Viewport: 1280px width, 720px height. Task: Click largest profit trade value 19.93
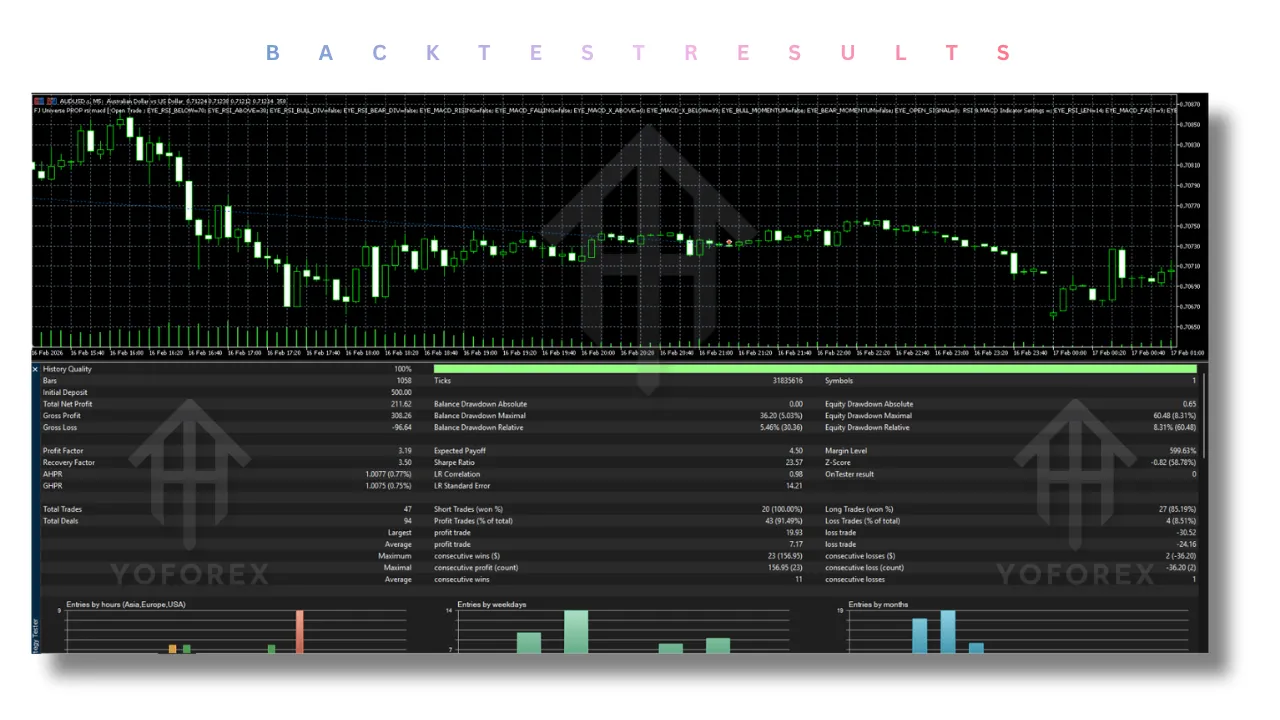(794, 533)
